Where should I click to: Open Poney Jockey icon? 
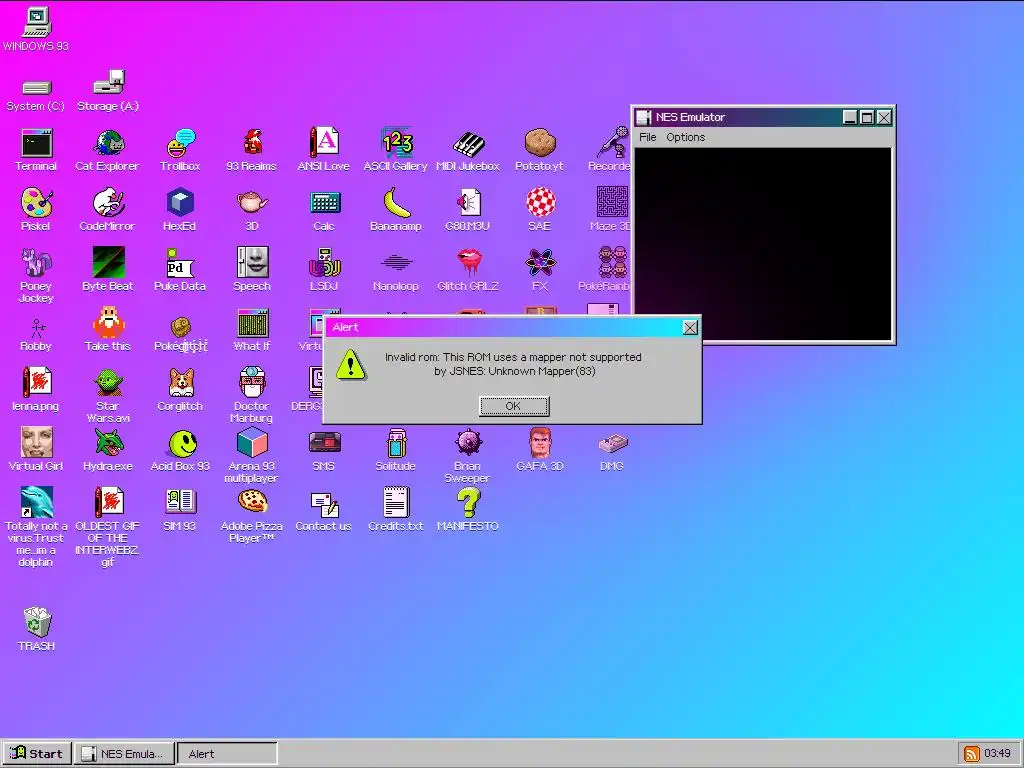point(36,263)
